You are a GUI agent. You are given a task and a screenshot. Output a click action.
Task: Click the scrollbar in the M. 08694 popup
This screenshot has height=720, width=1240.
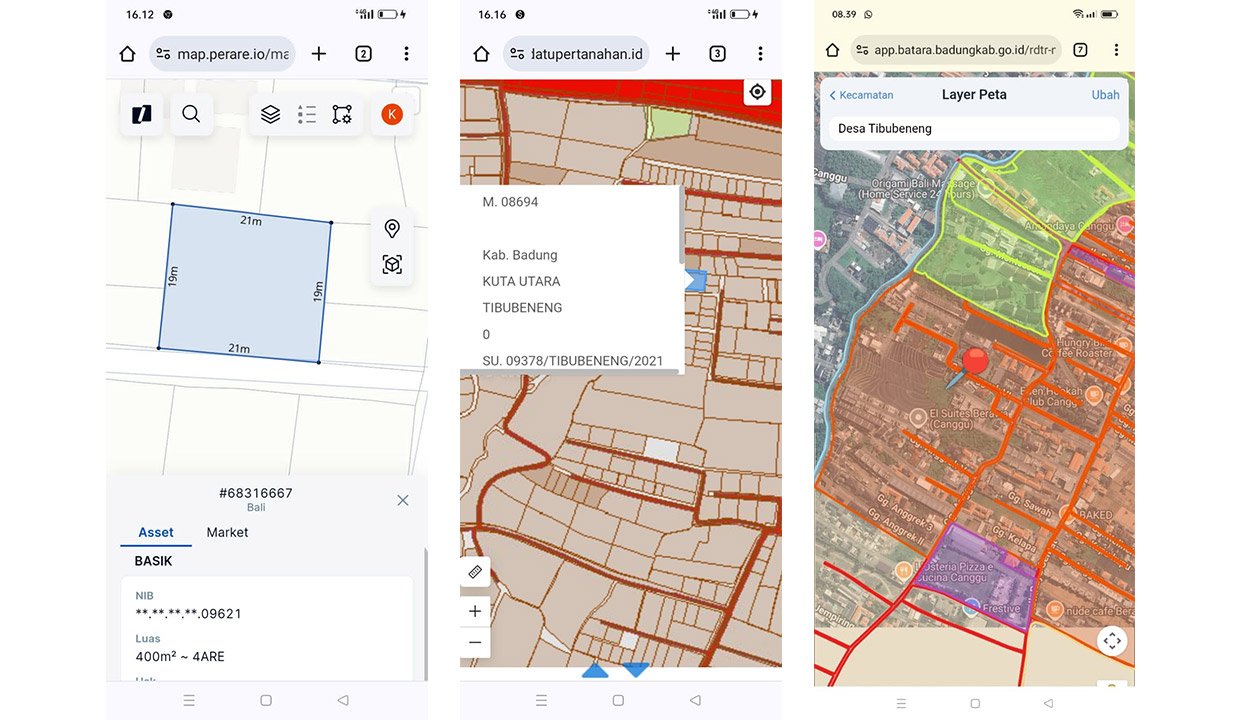(x=681, y=230)
